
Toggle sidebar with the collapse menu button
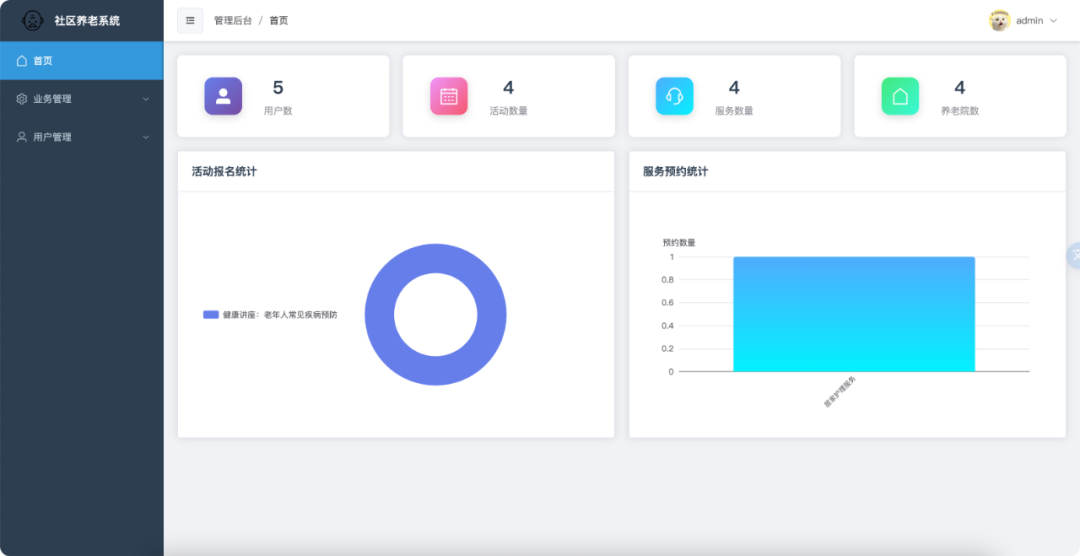point(190,21)
